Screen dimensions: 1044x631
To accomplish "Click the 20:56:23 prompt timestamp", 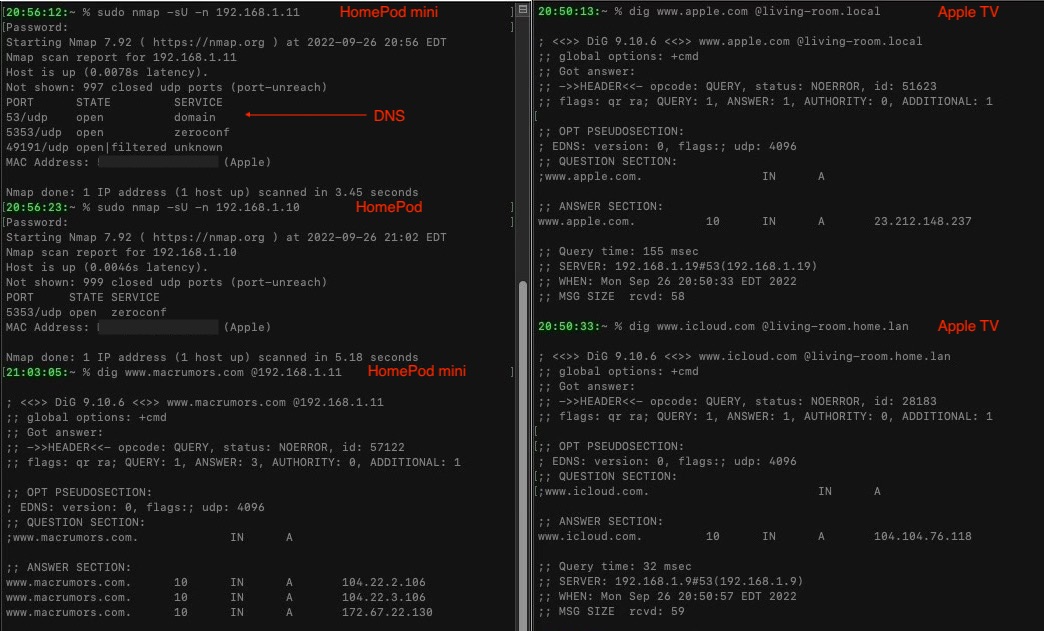I will 37,207.
